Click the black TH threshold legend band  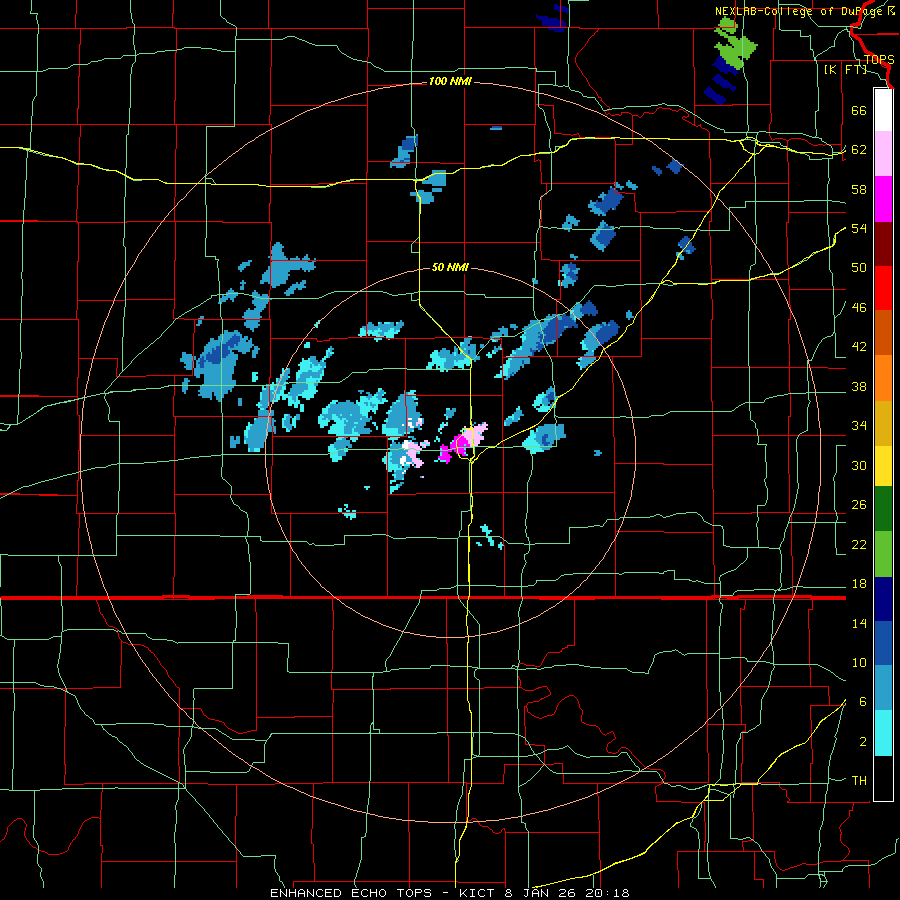tap(883, 778)
